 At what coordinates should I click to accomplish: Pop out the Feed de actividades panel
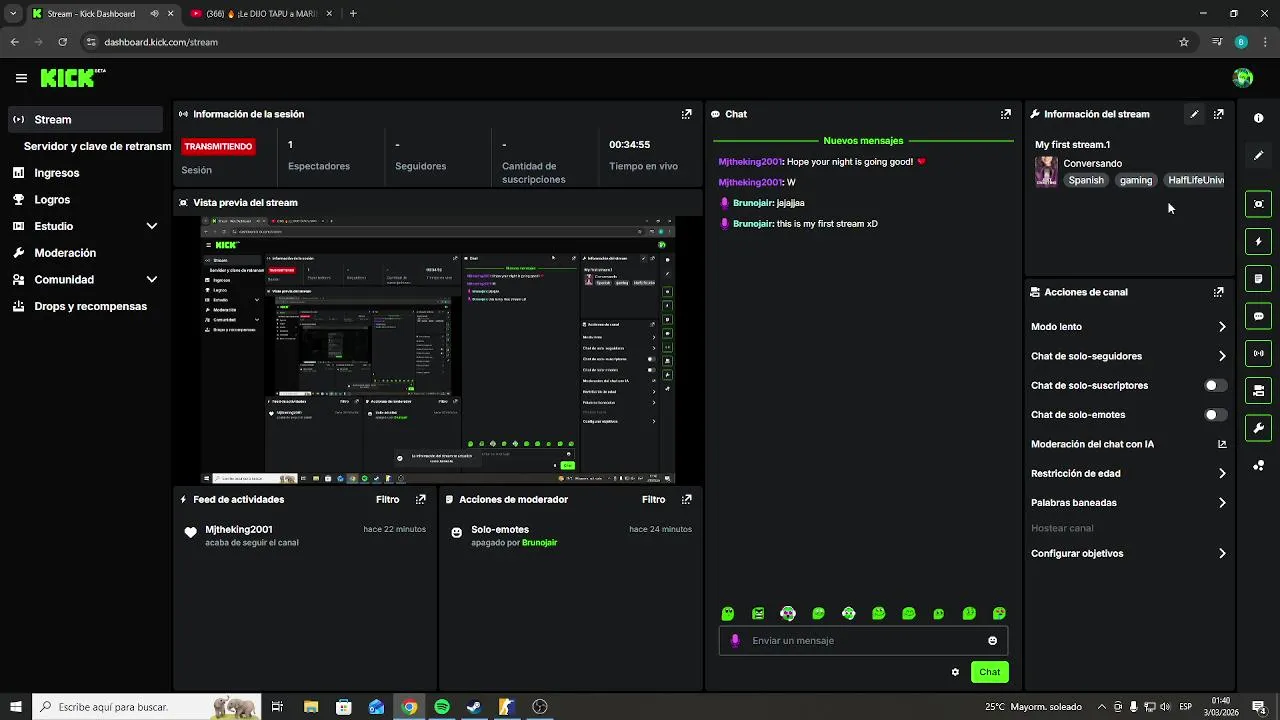click(x=421, y=499)
